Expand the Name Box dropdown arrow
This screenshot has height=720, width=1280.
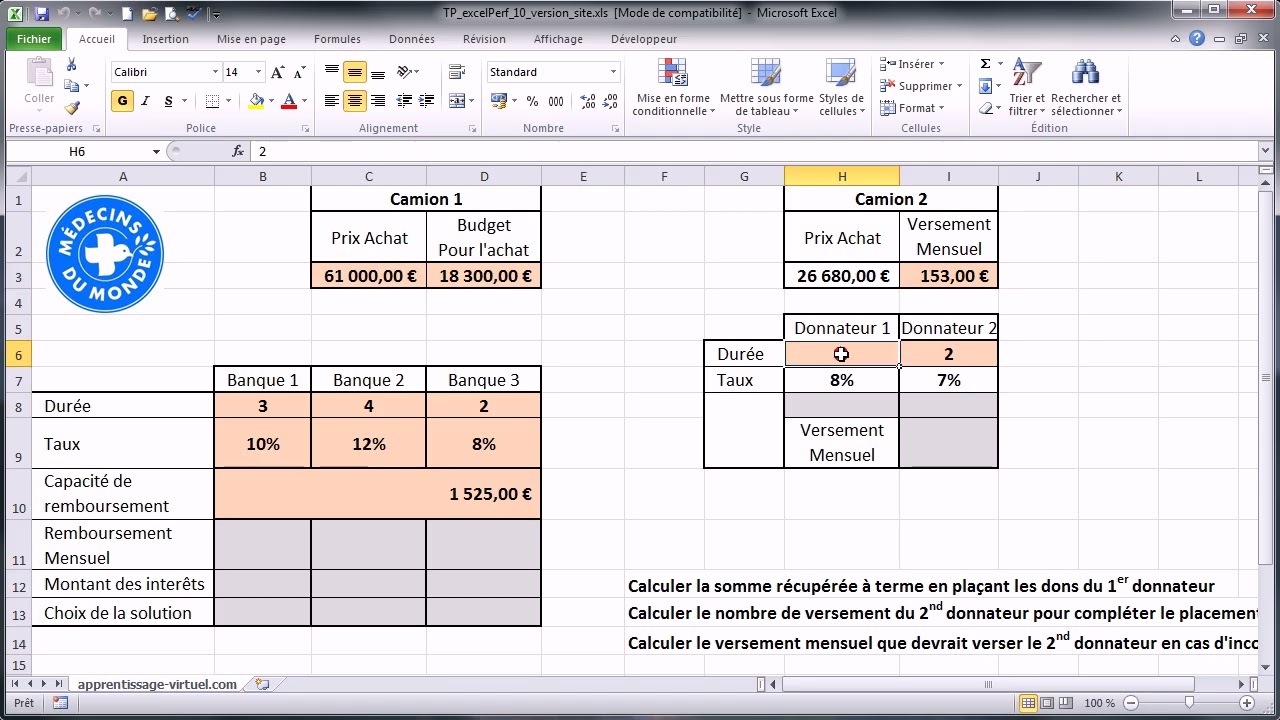point(156,152)
